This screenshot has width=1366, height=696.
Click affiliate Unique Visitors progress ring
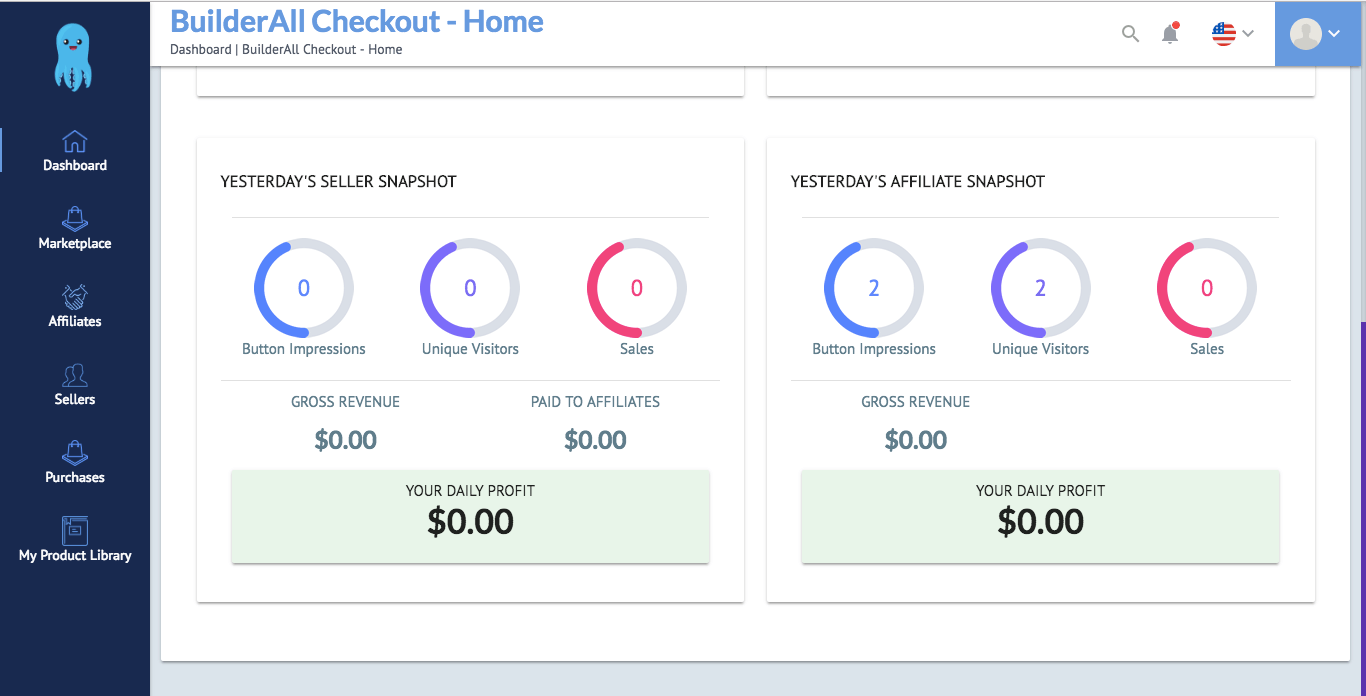click(1040, 288)
